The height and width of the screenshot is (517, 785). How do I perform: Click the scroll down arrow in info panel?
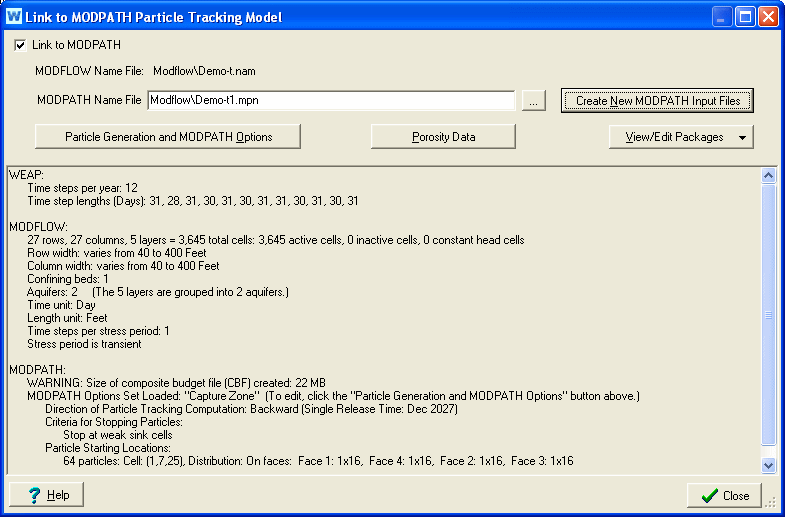(768, 465)
